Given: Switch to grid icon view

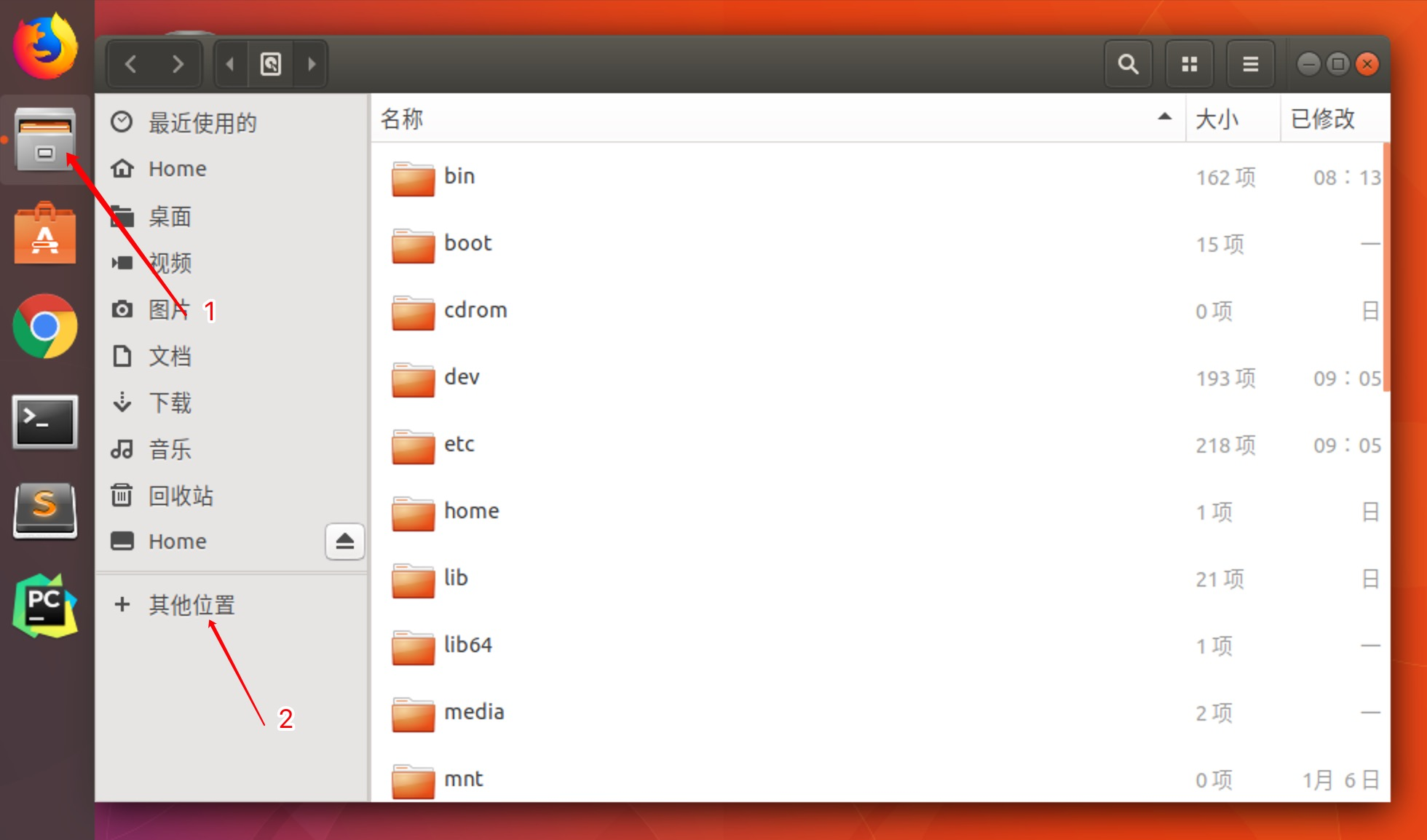Looking at the screenshot, I should pyautogui.click(x=1190, y=64).
